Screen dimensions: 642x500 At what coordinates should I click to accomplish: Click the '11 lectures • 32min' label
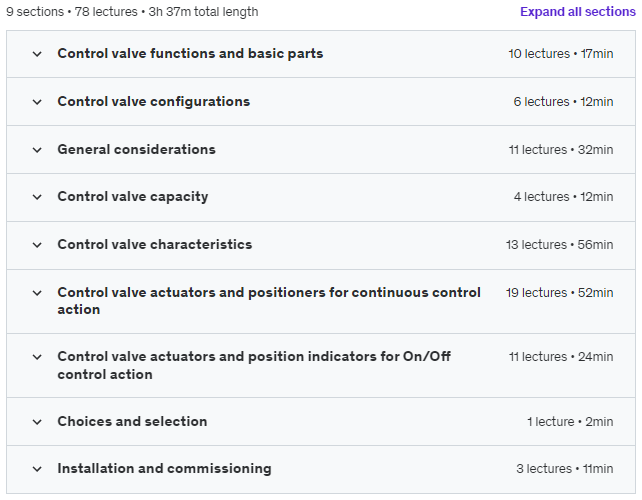pyautogui.click(x=561, y=149)
